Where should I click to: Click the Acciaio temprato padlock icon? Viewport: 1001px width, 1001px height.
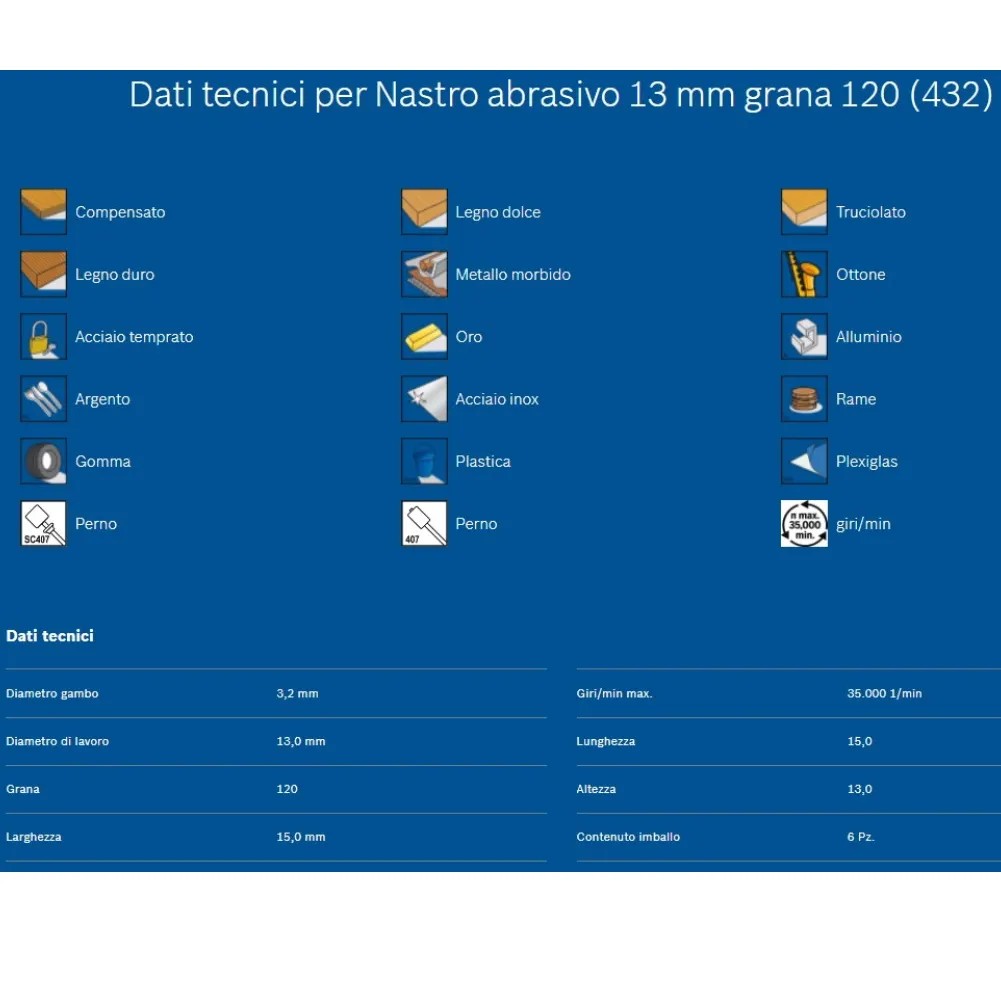[x=43, y=337]
